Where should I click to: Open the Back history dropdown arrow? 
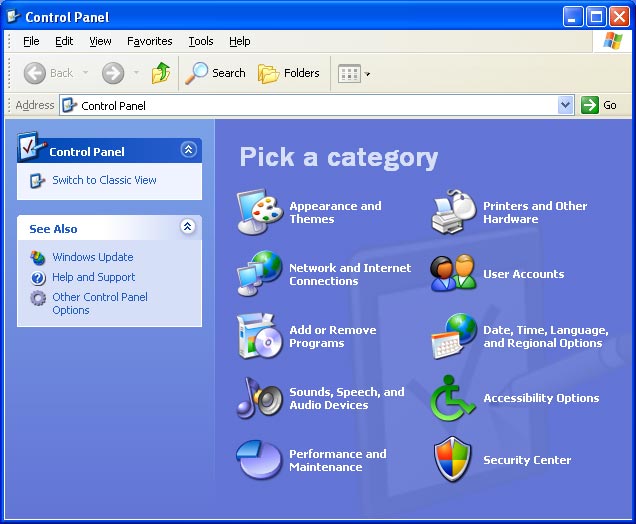point(85,73)
